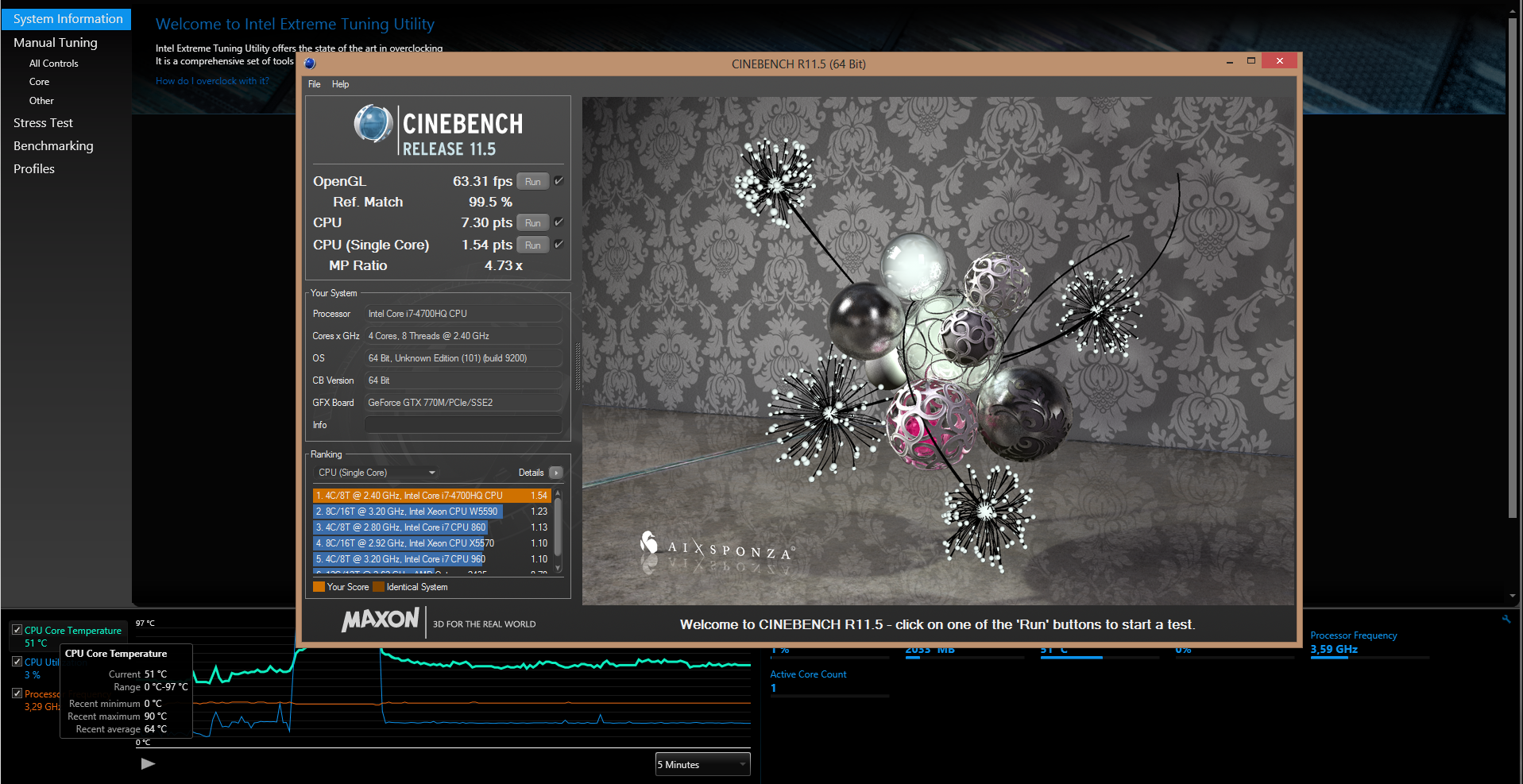Click the MP Ratio 4.73 x value
The width and height of the screenshot is (1523, 784).
[x=504, y=265]
